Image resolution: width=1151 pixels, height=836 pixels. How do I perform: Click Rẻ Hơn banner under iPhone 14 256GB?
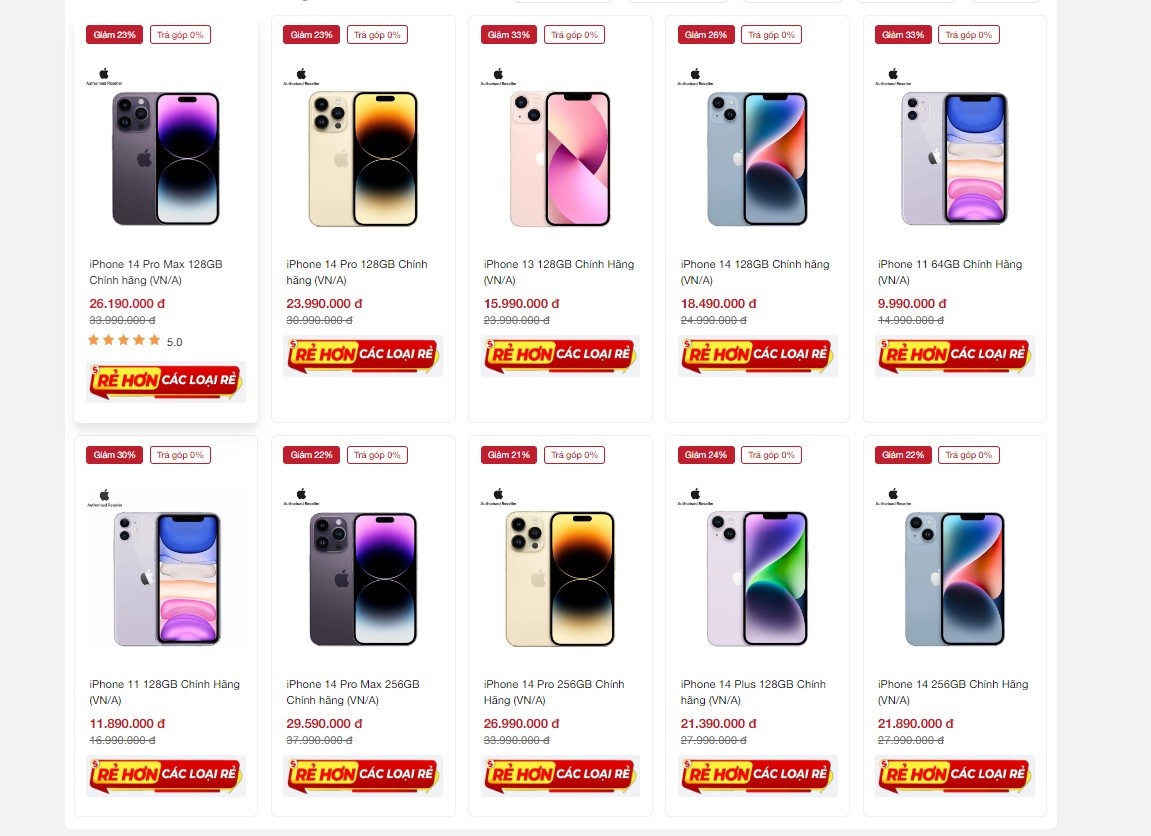pyautogui.click(x=954, y=775)
